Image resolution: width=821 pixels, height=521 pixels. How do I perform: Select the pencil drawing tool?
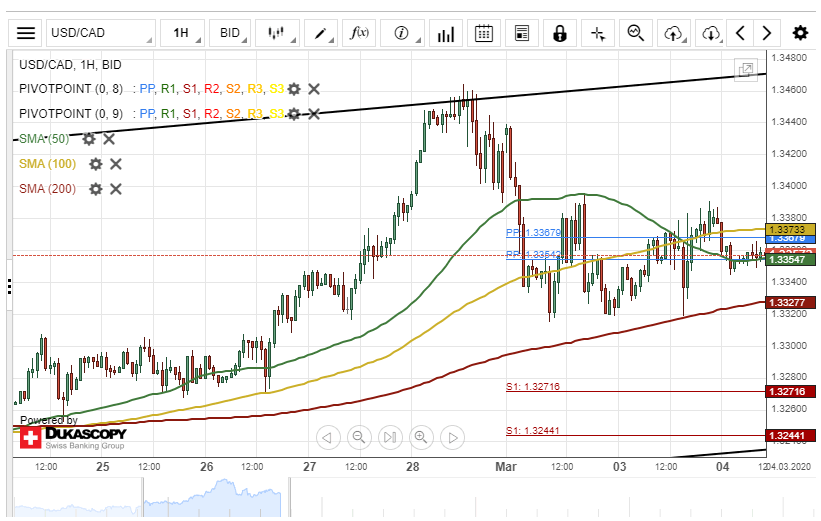coord(320,34)
